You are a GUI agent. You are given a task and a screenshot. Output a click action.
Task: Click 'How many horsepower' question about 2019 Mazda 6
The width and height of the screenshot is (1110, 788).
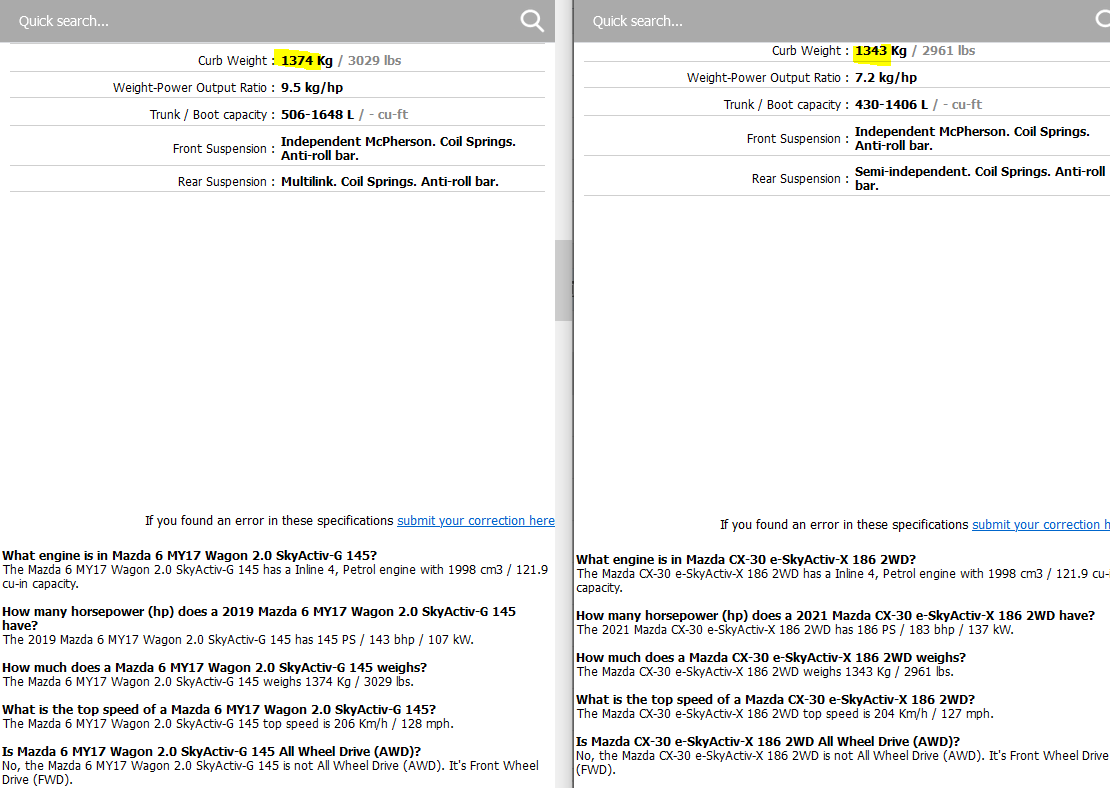click(259, 618)
